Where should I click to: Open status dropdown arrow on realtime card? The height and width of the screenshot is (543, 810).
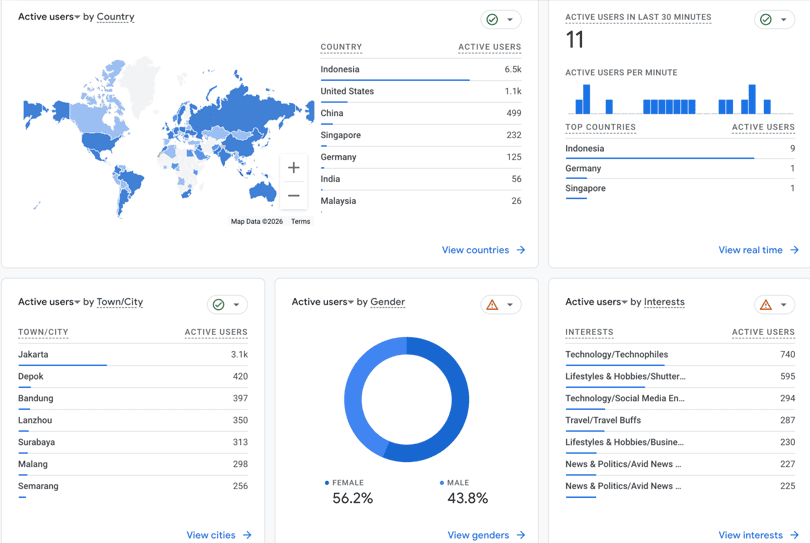coord(784,20)
